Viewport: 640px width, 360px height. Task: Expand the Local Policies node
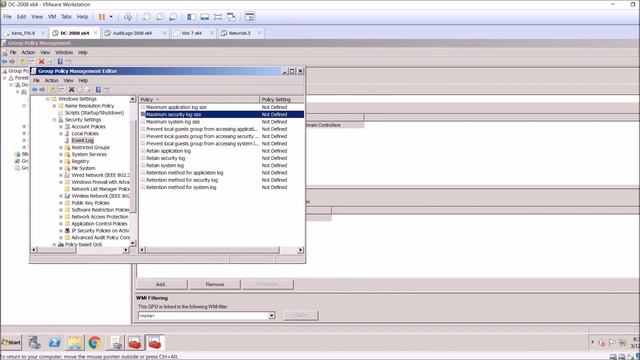[x=61, y=133]
